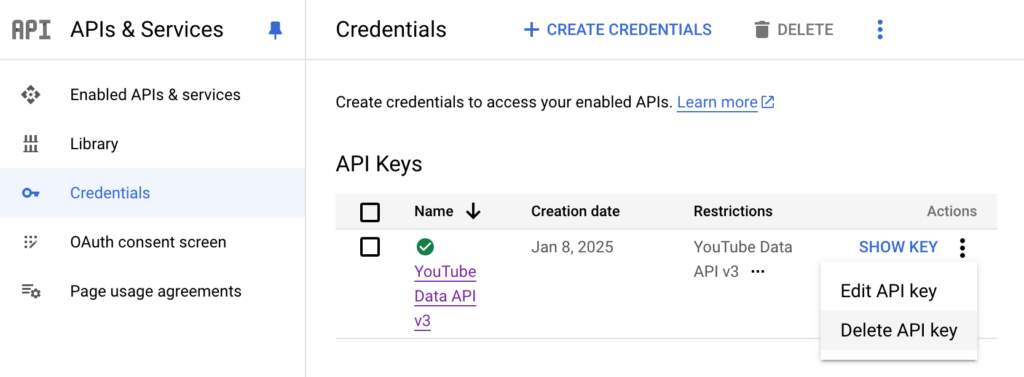
Task: Click the Credentials key icon
Action: (x=31, y=193)
